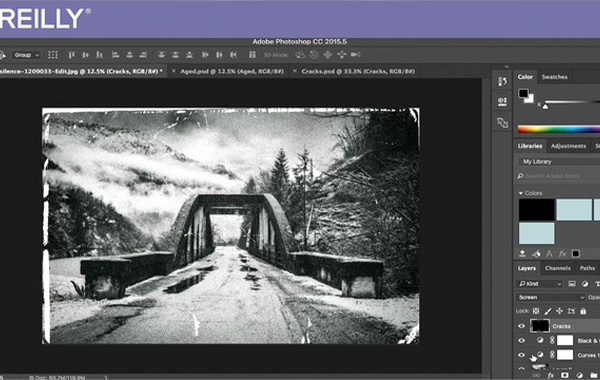This screenshot has height=380, width=600.
Task: Create new adjustment layer button
Action: pos(579,376)
